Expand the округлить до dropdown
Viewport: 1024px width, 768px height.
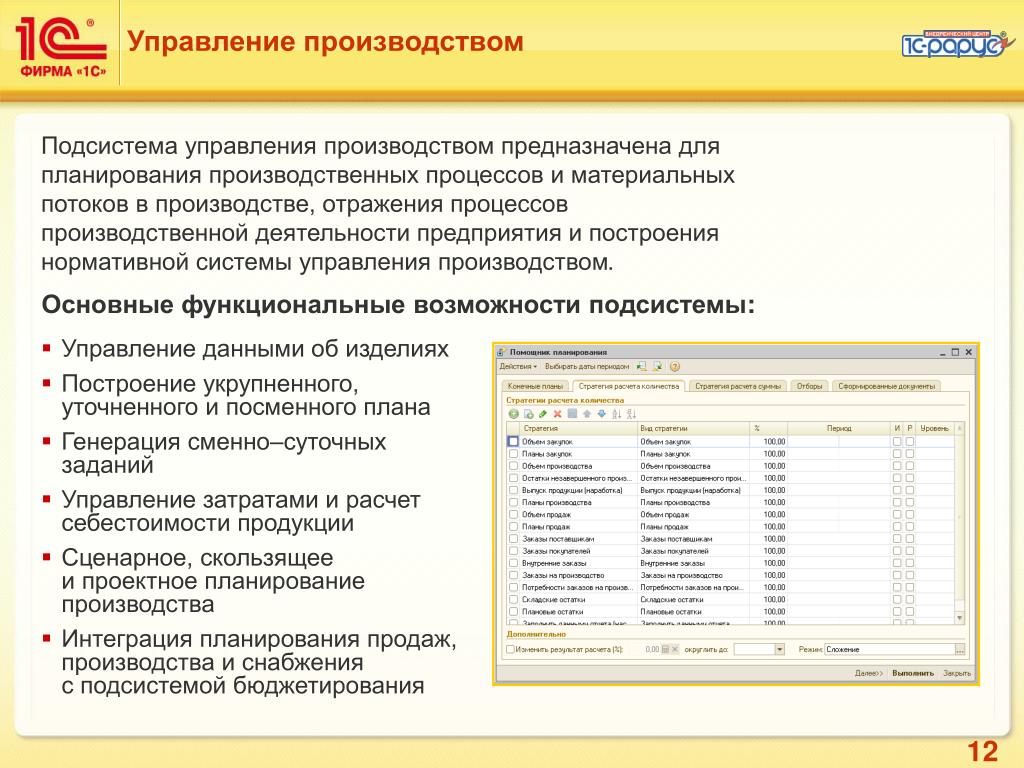coord(779,650)
